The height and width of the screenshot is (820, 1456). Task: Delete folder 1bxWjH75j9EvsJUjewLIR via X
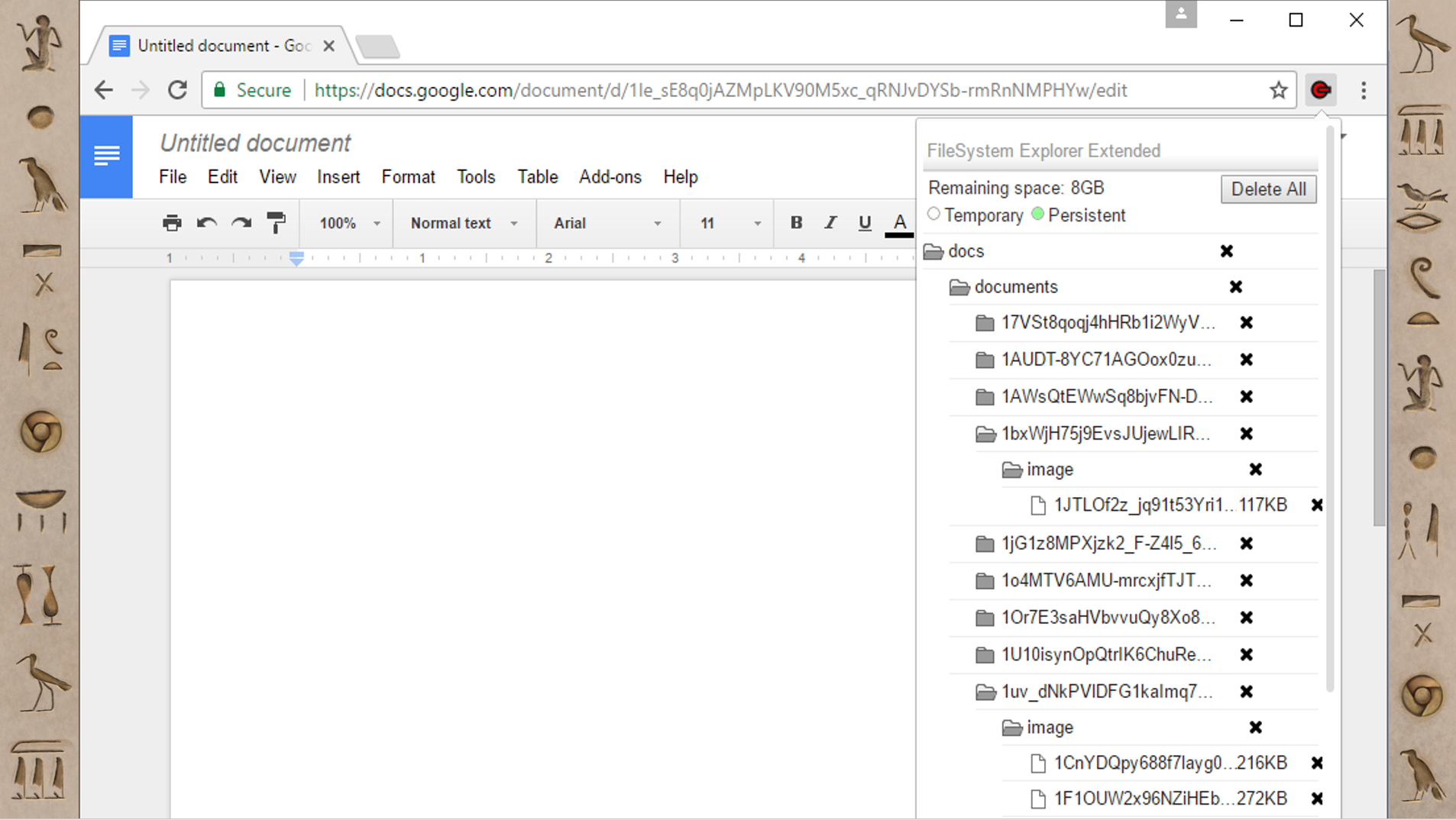tap(1247, 434)
